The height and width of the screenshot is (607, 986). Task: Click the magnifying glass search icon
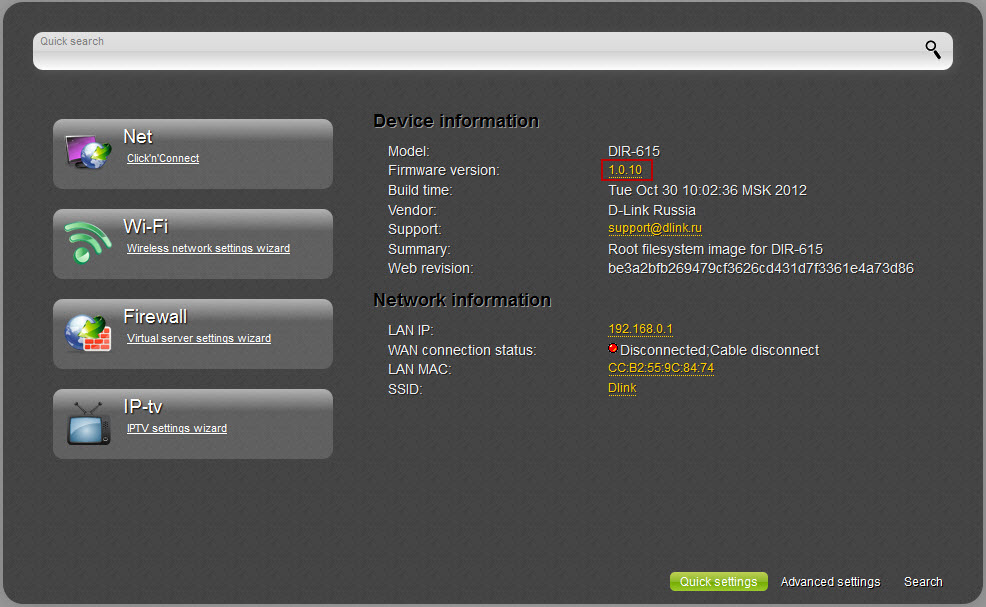click(x=932, y=50)
